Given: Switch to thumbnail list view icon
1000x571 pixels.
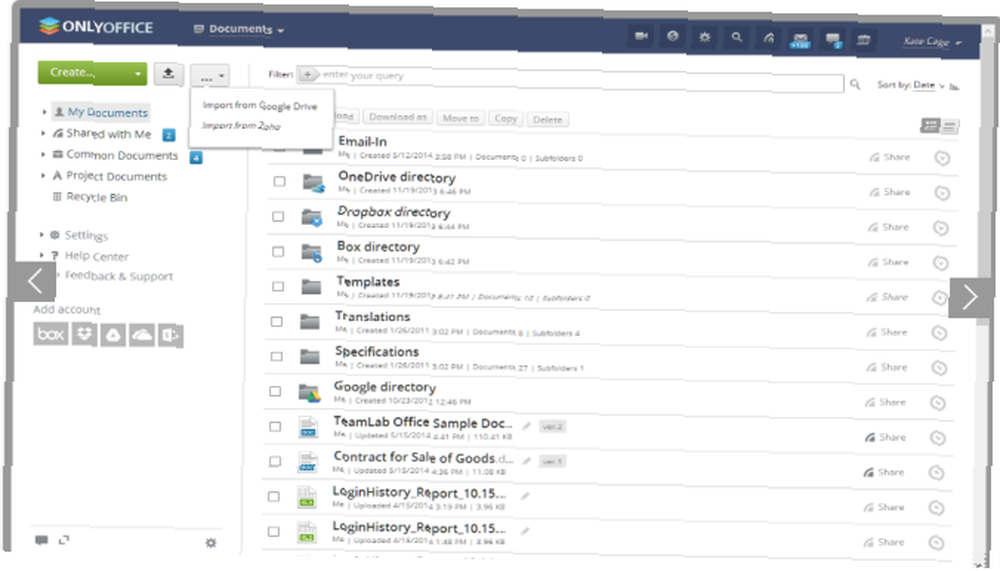Looking at the screenshot, I should [x=930, y=126].
